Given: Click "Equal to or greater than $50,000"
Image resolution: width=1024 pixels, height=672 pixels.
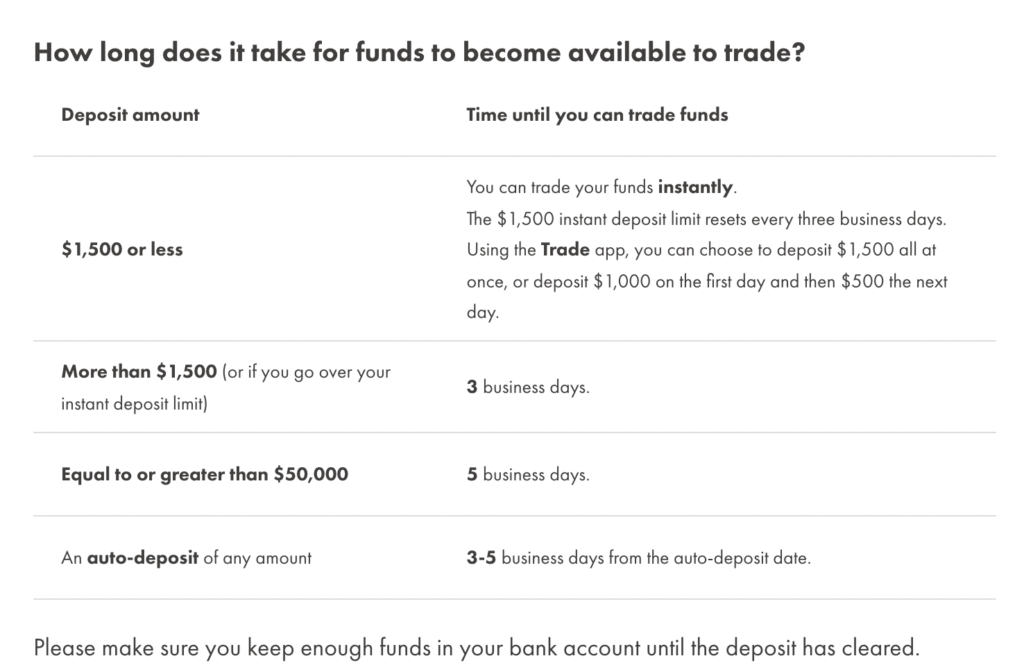Looking at the screenshot, I should pos(205,475).
